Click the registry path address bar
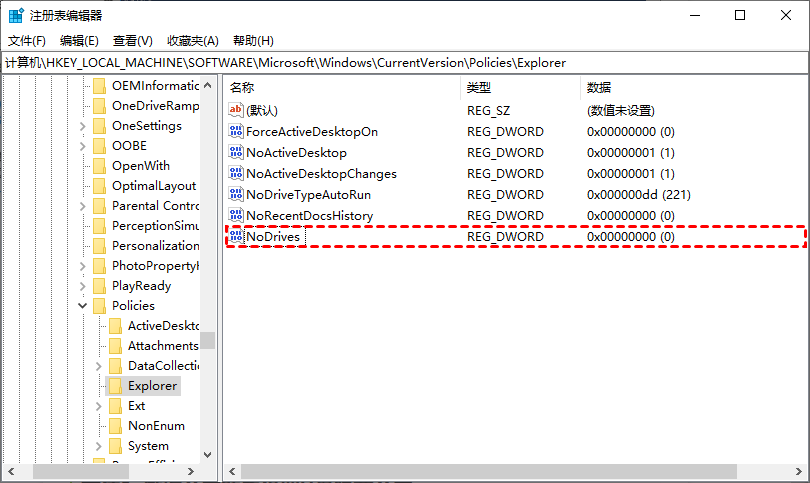This screenshot has width=810, height=483. [404, 63]
